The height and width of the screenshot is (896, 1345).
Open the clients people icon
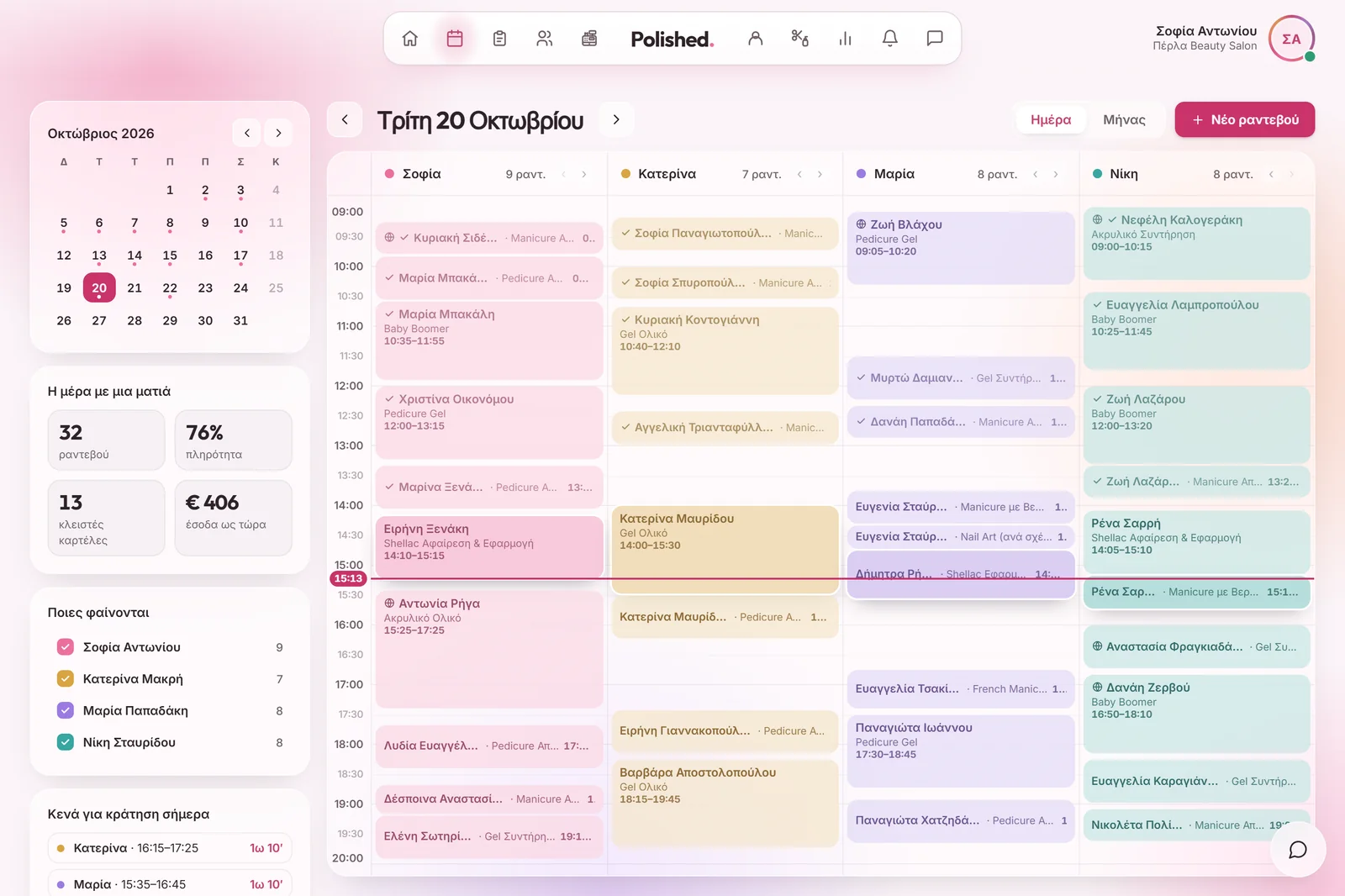tap(545, 39)
